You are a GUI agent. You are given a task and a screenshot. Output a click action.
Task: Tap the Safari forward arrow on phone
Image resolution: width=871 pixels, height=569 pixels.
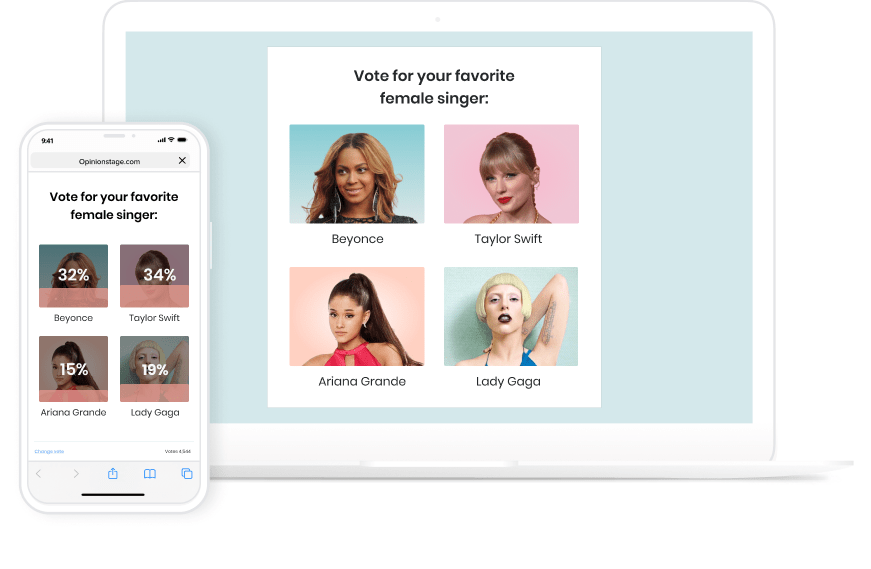point(76,474)
